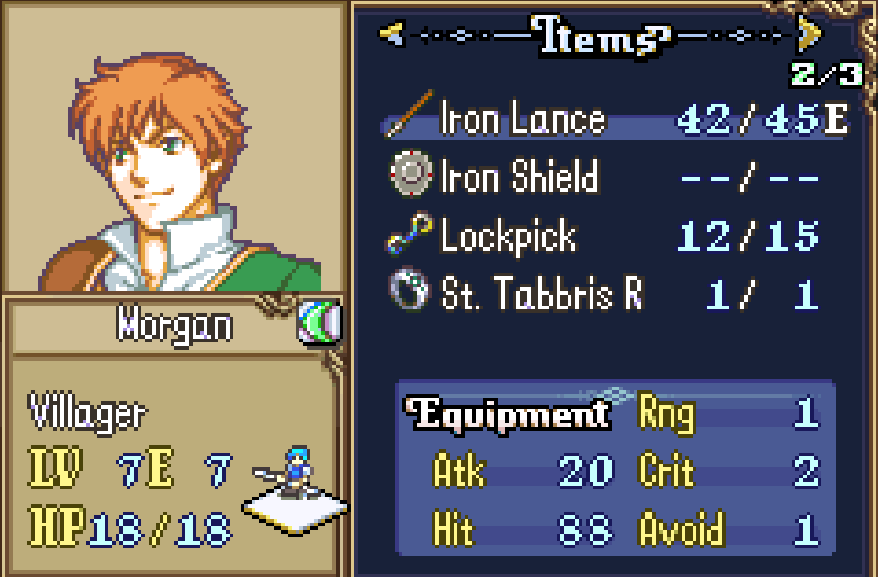Go to previous page with left arrow
This screenshot has width=878, height=577.
pyautogui.click(x=391, y=34)
